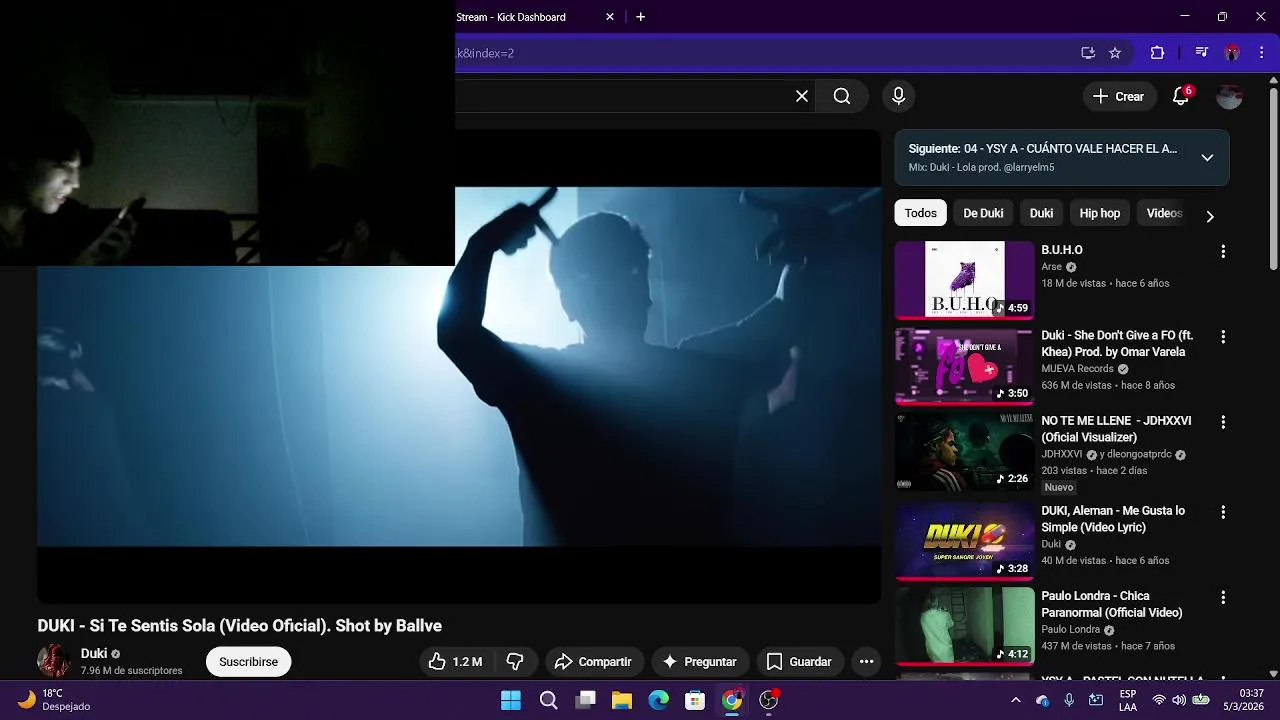
Task: Show more filter chips with right arrow
Action: point(1210,216)
